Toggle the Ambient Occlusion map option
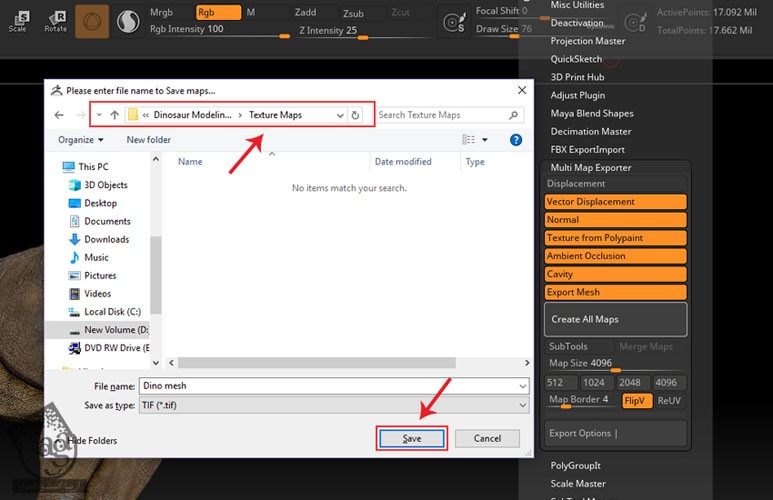The height and width of the screenshot is (500, 773). (615, 256)
